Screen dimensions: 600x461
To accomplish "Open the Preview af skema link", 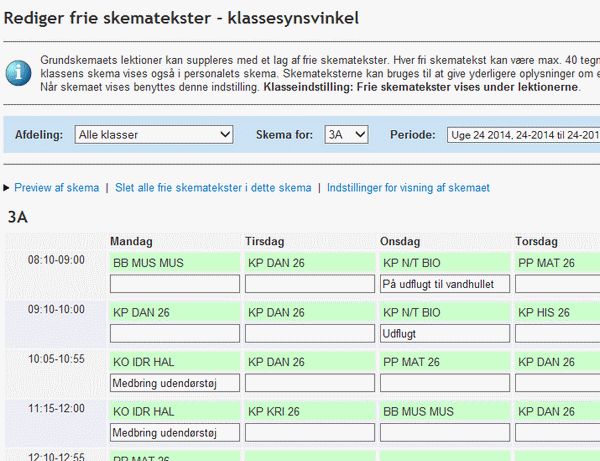I will tap(56, 188).
